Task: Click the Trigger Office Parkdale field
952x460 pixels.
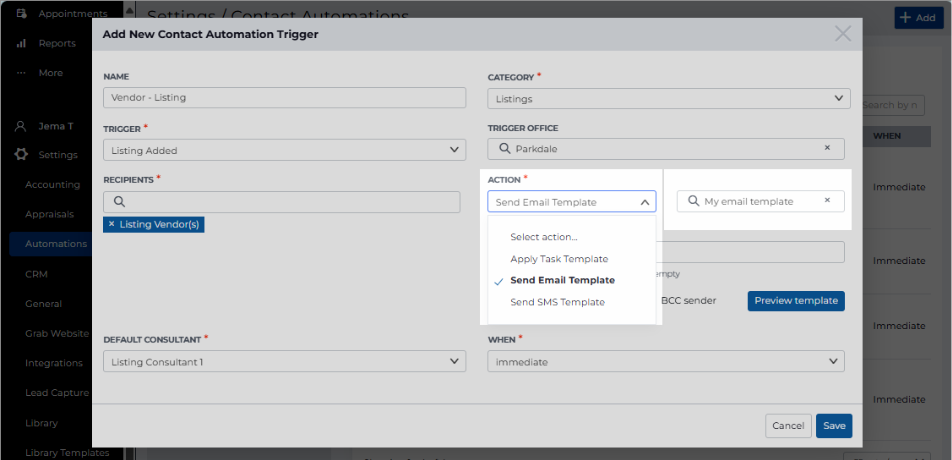Action: click(666, 149)
